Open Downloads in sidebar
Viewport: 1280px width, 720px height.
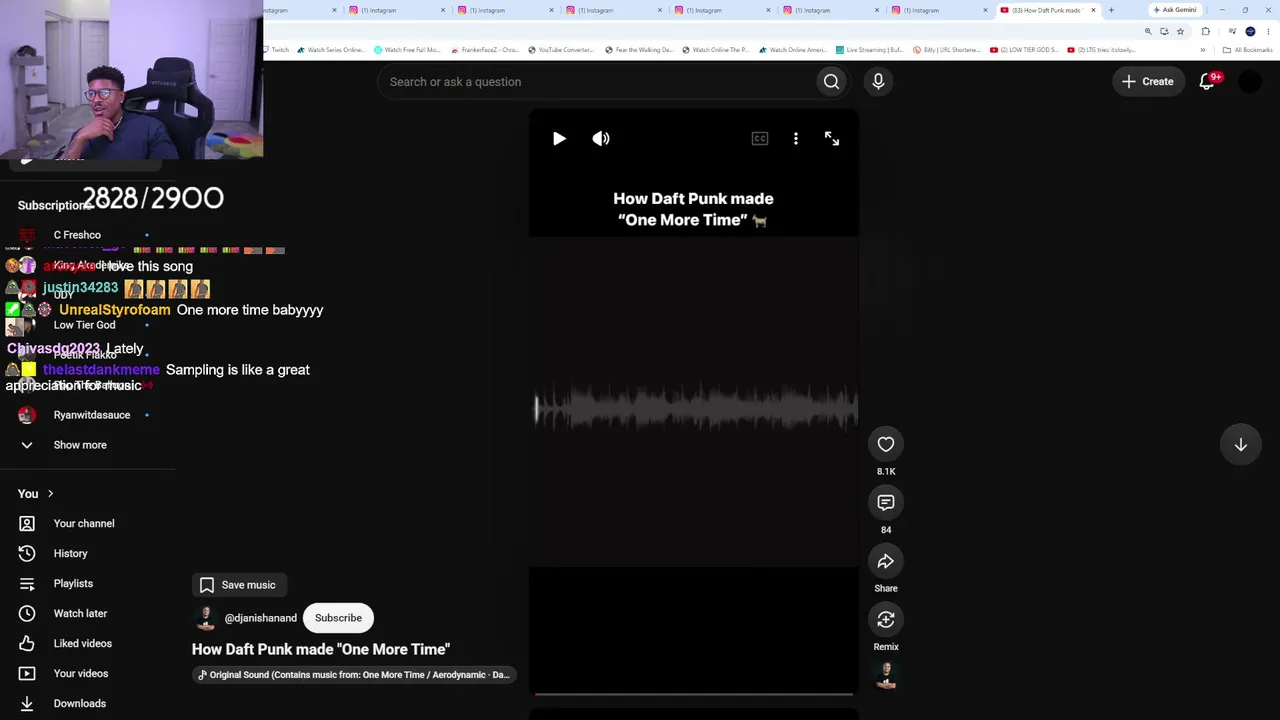click(x=80, y=704)
